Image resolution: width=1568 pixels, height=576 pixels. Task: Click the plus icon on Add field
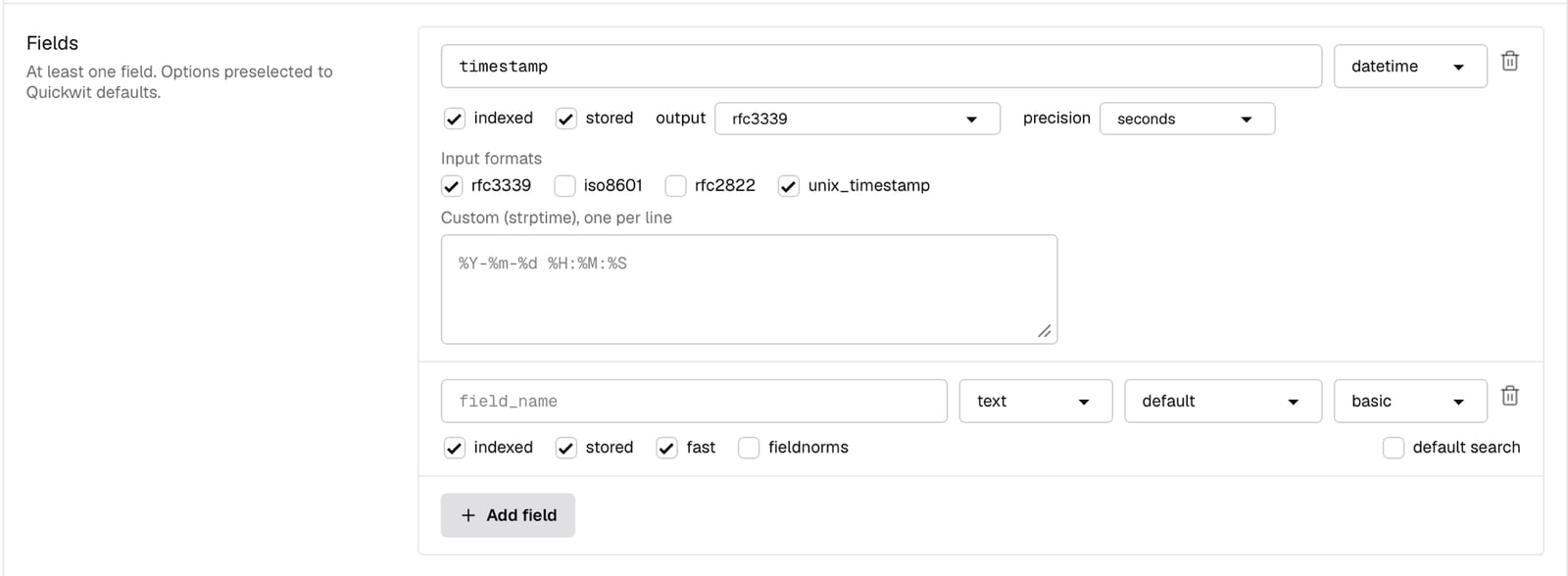468,515
